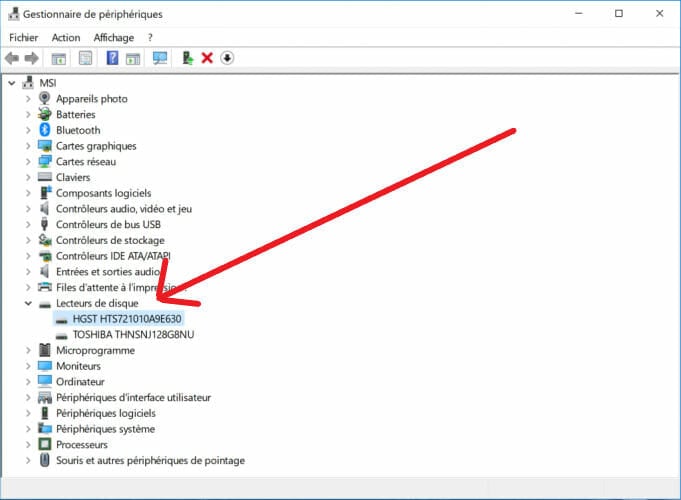This screenshot has height=500, width=681.
Task: Open the Properties toolbar icon
Action: pos(86,58)
